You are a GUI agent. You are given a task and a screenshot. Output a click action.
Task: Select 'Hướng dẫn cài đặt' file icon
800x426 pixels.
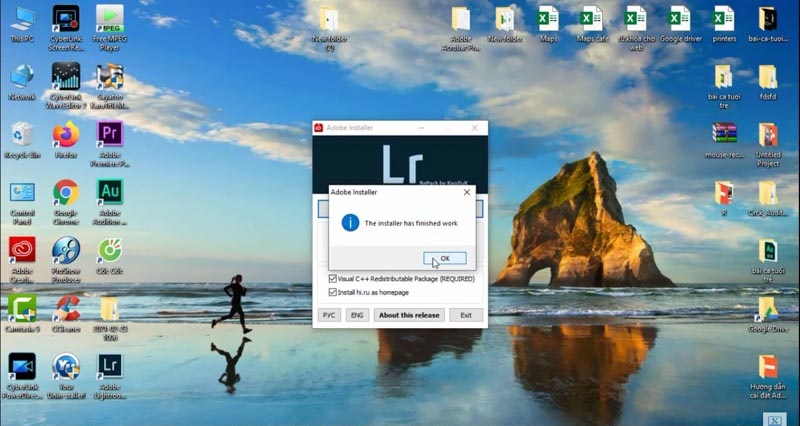[768, 377]
